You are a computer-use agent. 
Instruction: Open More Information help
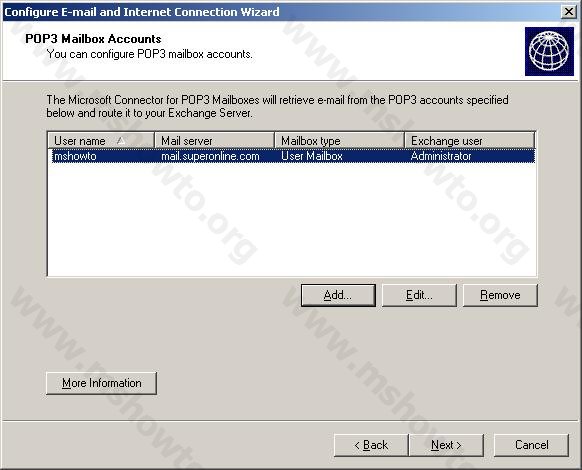(x=101, y=383)
